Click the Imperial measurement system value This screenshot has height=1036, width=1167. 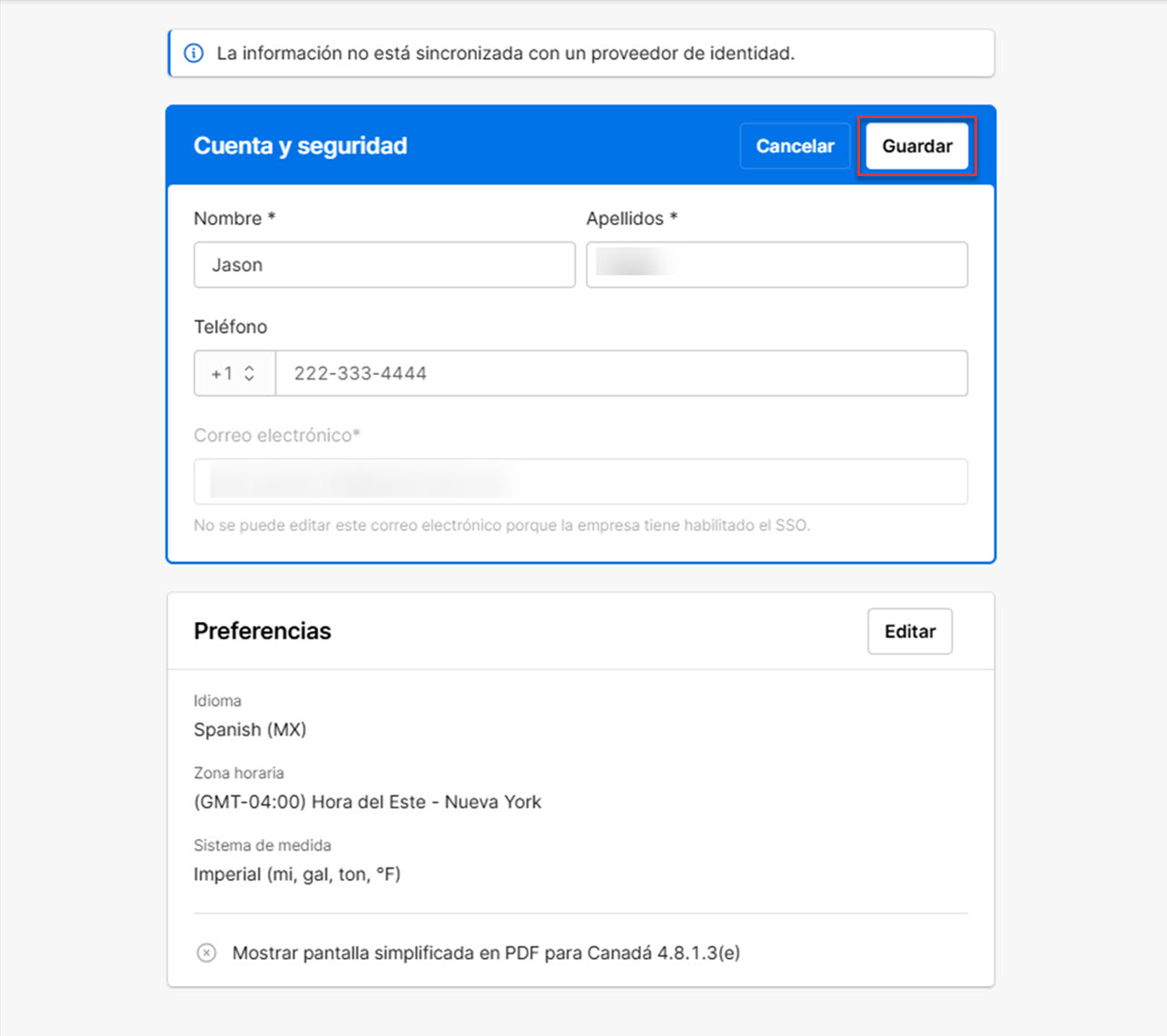click(x=297, y=874)
